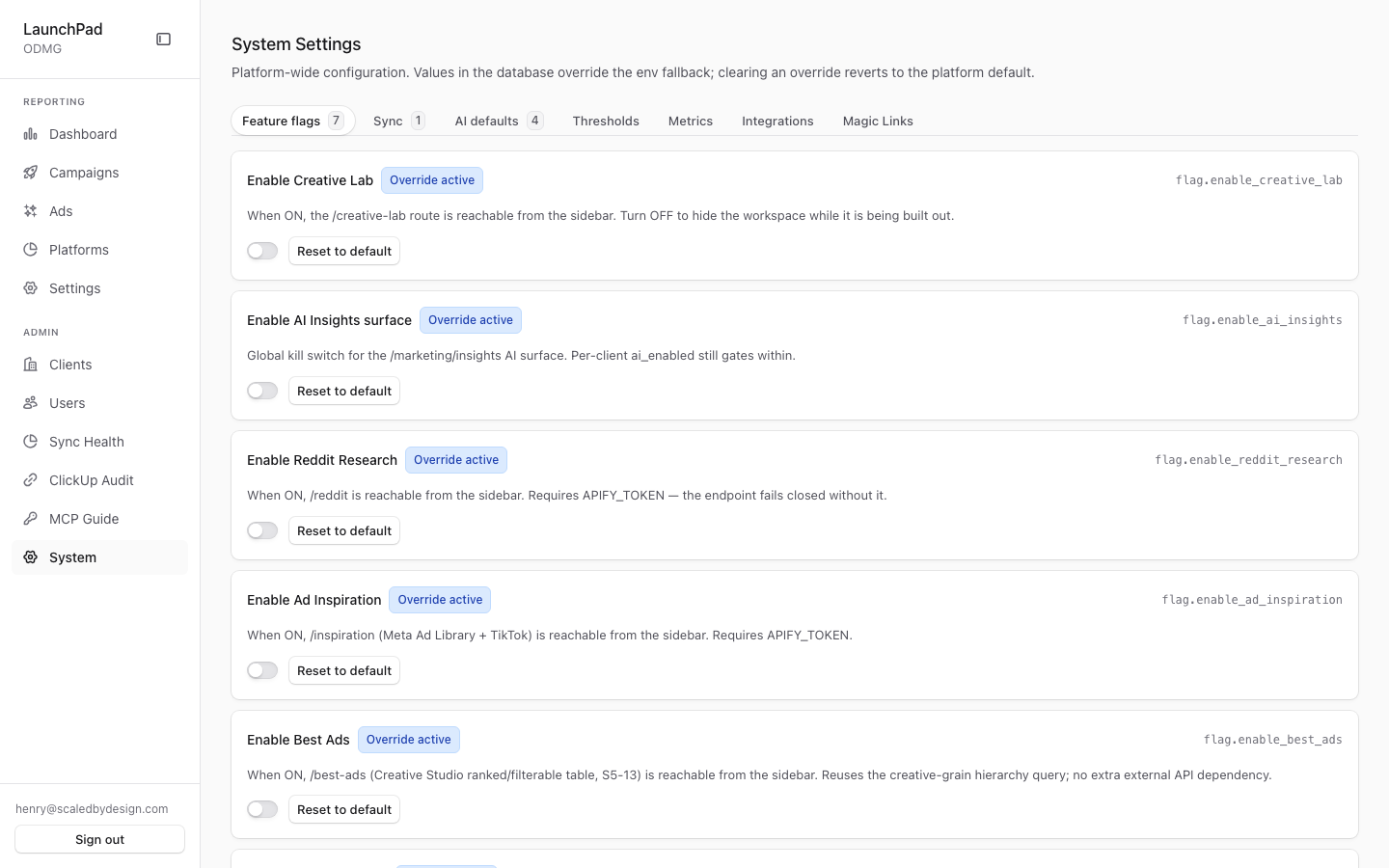Click the henry@scaledbydesign.com email text
Viewport: 1389px width, 868px height.
92,809
